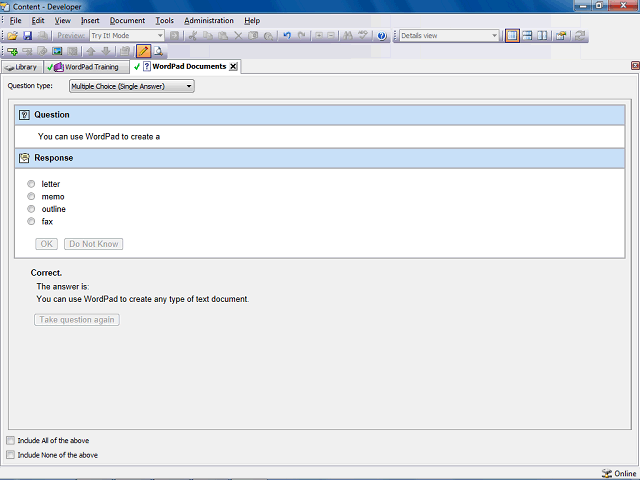Click the Open folder toolbar icon

click(12, 36)
